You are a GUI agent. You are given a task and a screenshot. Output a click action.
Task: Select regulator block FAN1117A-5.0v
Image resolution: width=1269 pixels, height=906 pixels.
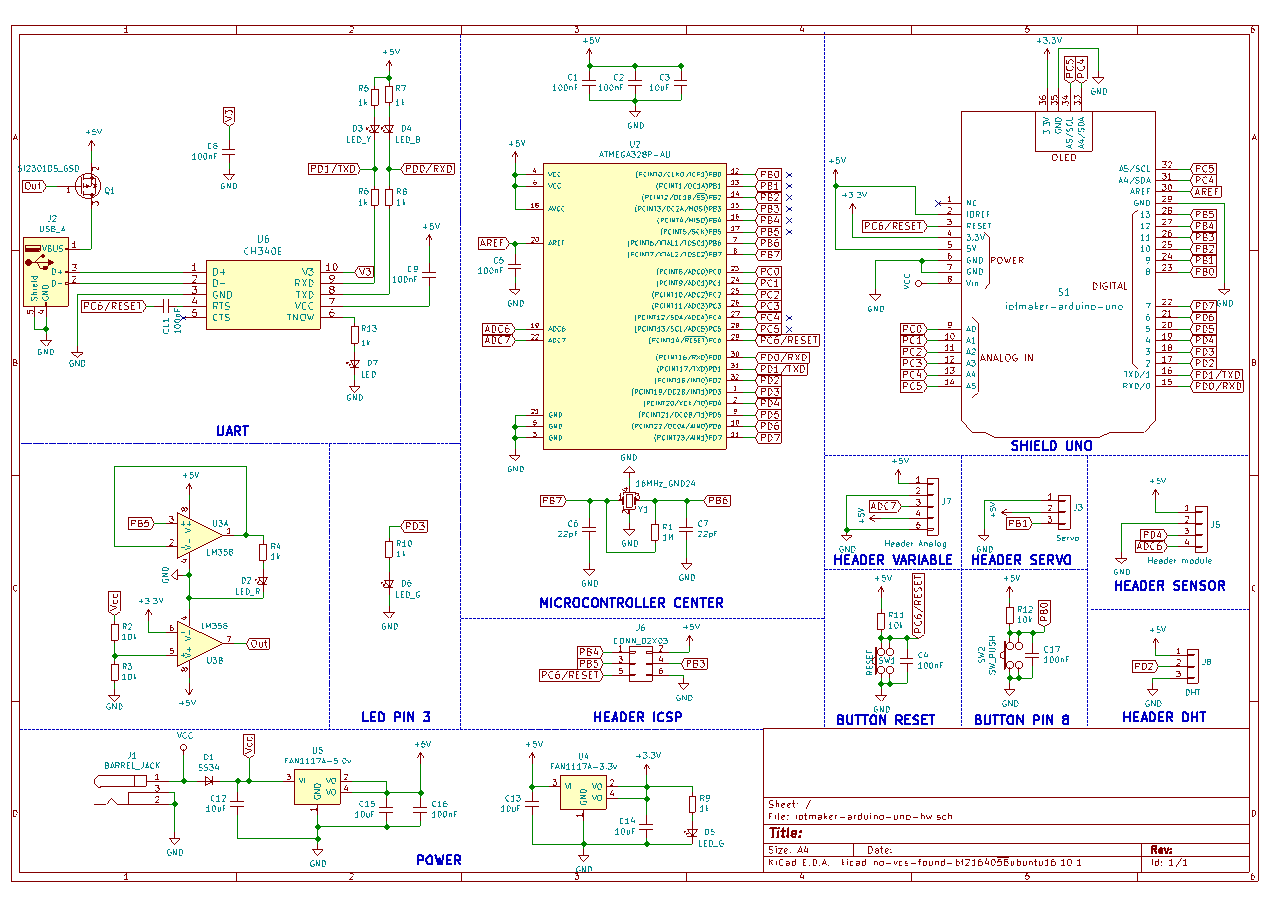click(x=318, y=786)
